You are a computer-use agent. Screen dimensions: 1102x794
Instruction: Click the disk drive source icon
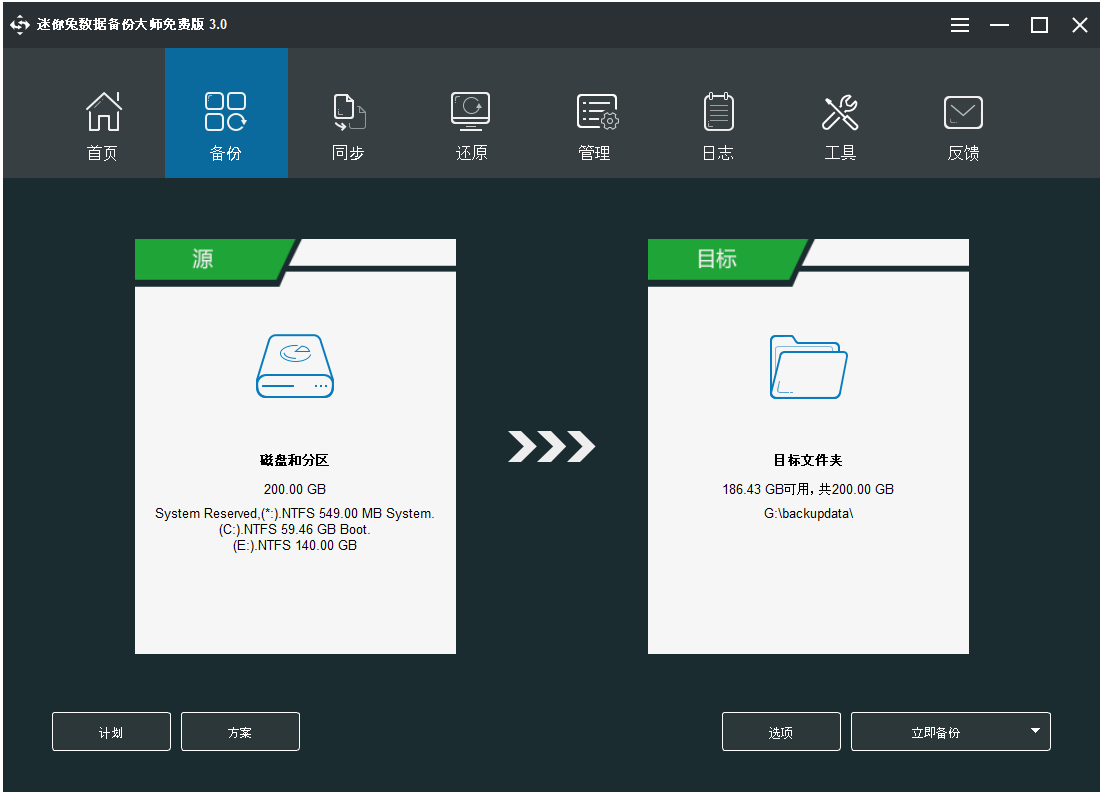[295, 366]
